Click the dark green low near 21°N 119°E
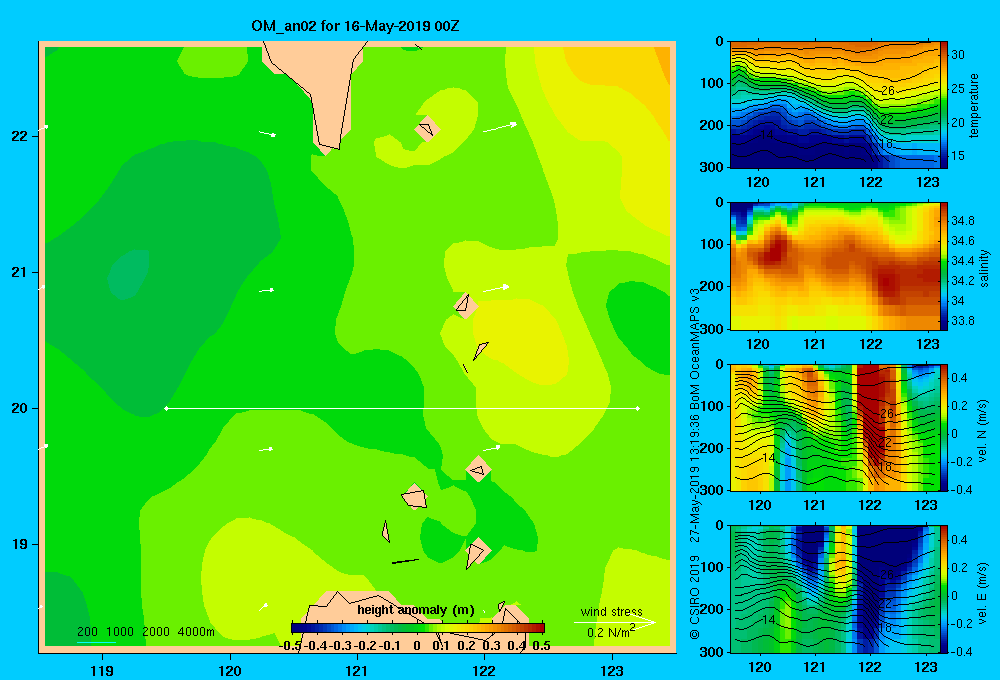Screen dimensions: 1000x680 [x=129, y=275]
